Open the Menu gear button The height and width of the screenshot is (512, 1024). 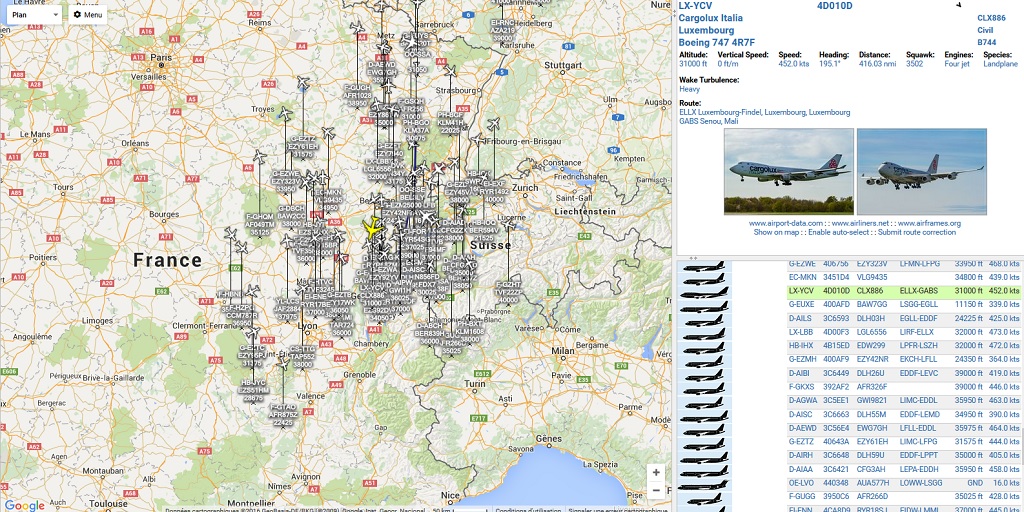[x=88, y=14]
